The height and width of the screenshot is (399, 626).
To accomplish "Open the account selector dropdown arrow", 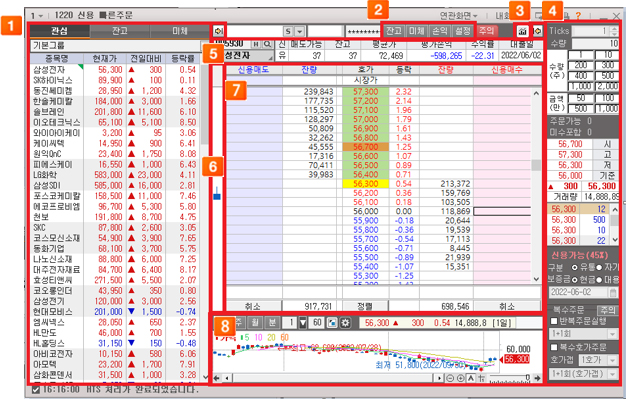I will pyautogui.click(x=300, y=31).
